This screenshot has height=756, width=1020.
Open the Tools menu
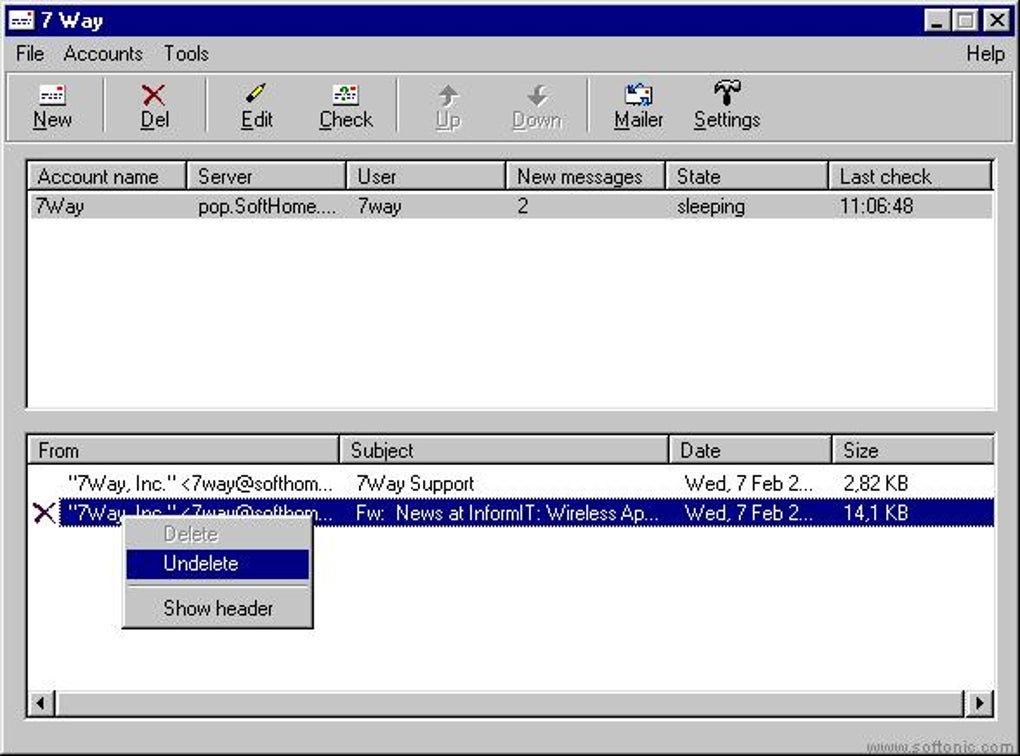[186, 53]
